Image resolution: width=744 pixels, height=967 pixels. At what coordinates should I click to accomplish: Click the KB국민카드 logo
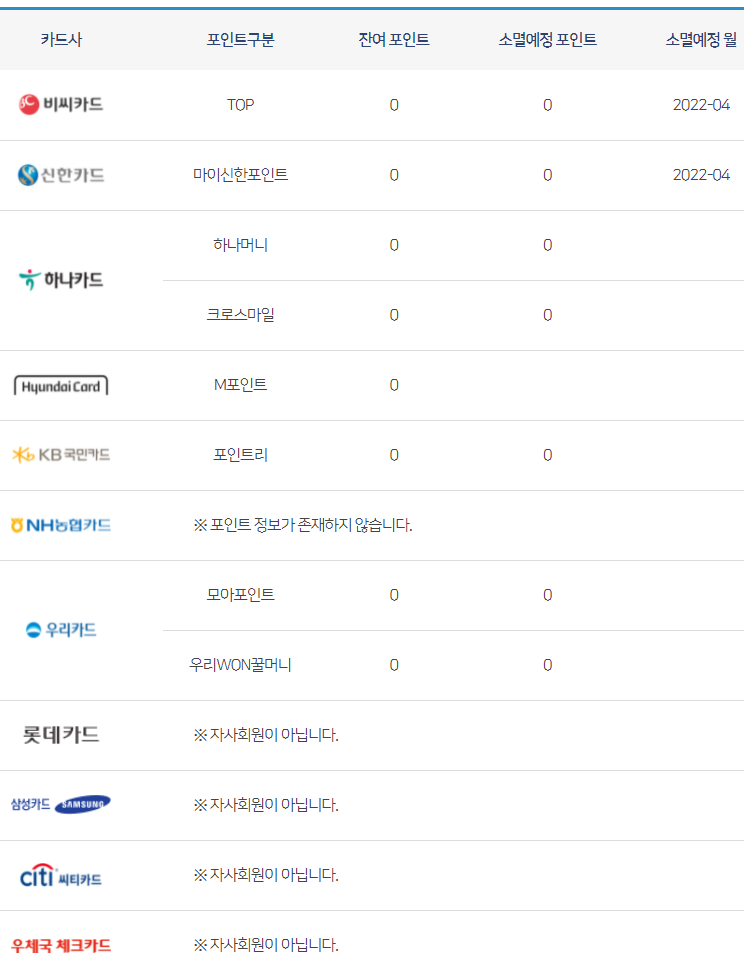(60, 455)
